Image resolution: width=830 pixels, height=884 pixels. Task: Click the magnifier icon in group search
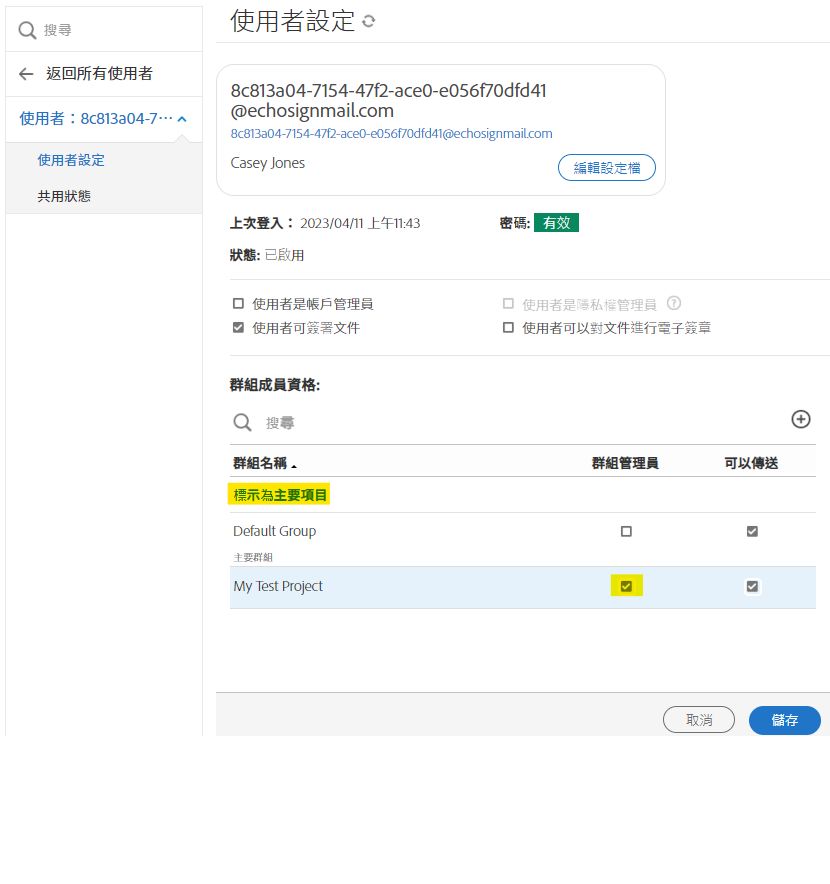(242, 422)
